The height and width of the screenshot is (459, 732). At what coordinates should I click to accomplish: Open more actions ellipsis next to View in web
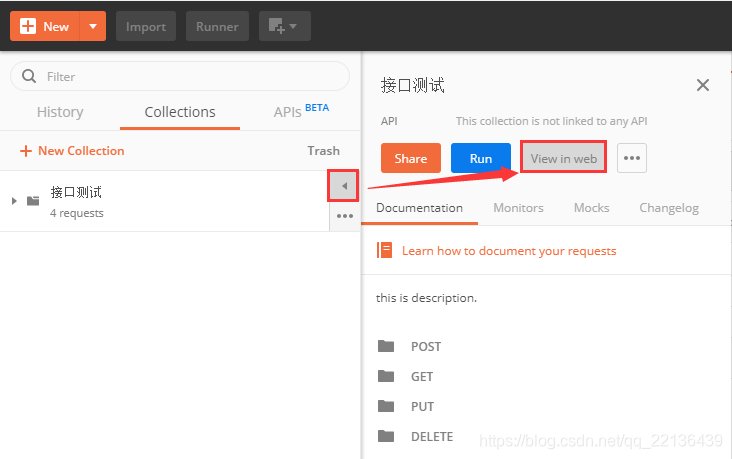click(x=632, y=158)
